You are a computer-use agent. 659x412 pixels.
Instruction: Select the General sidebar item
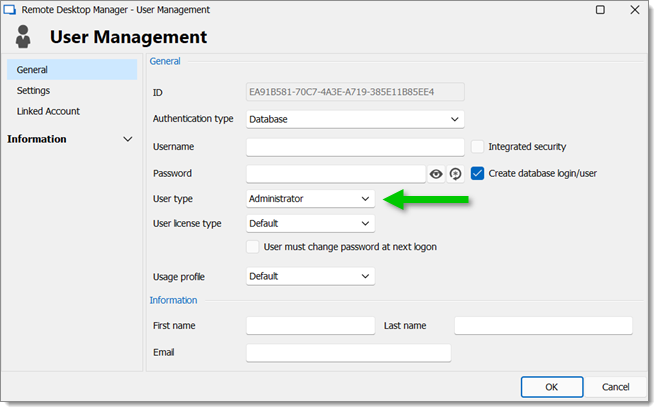[x=72, y=70]
